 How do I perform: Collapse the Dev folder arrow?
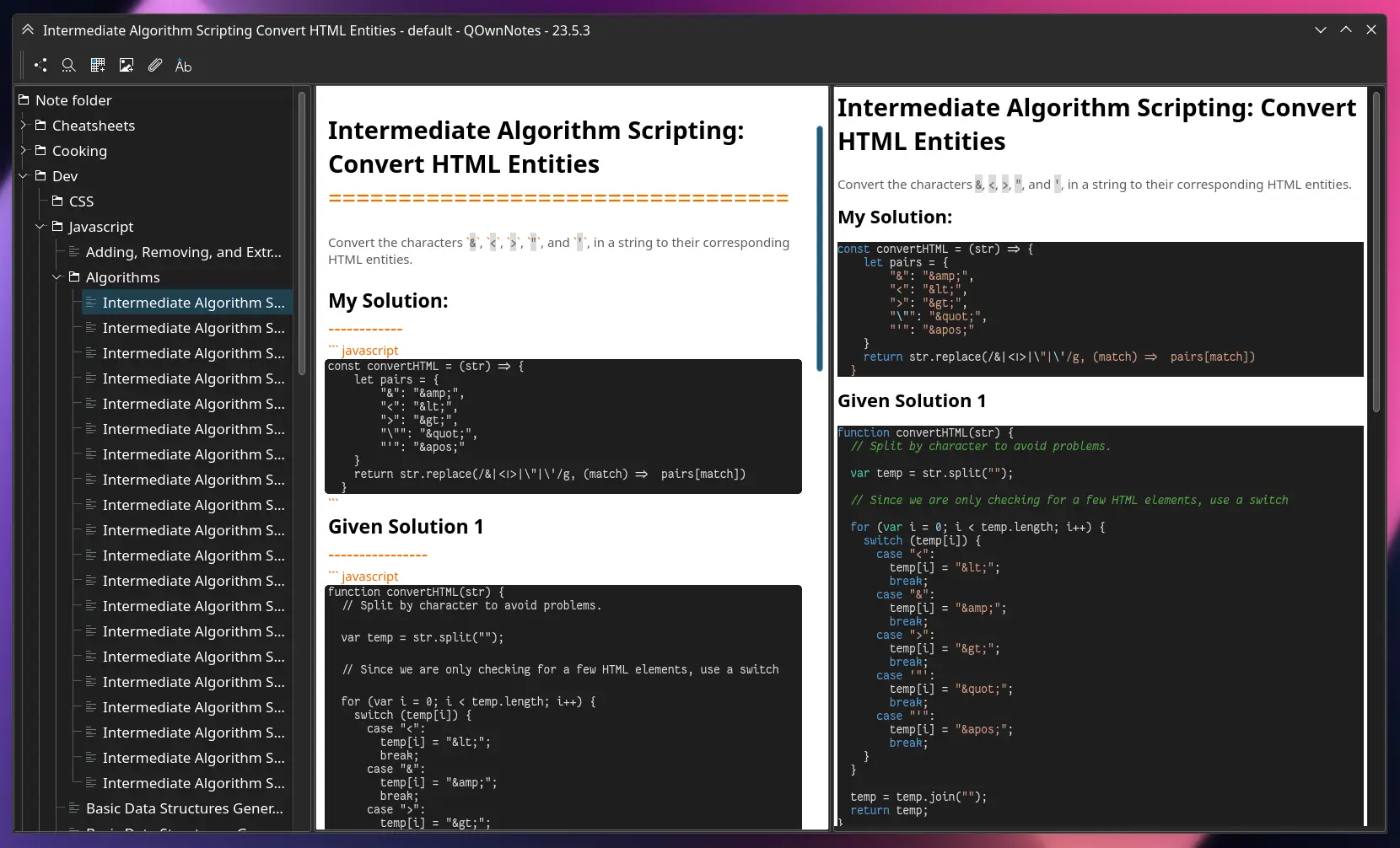(x=24, y=176)
